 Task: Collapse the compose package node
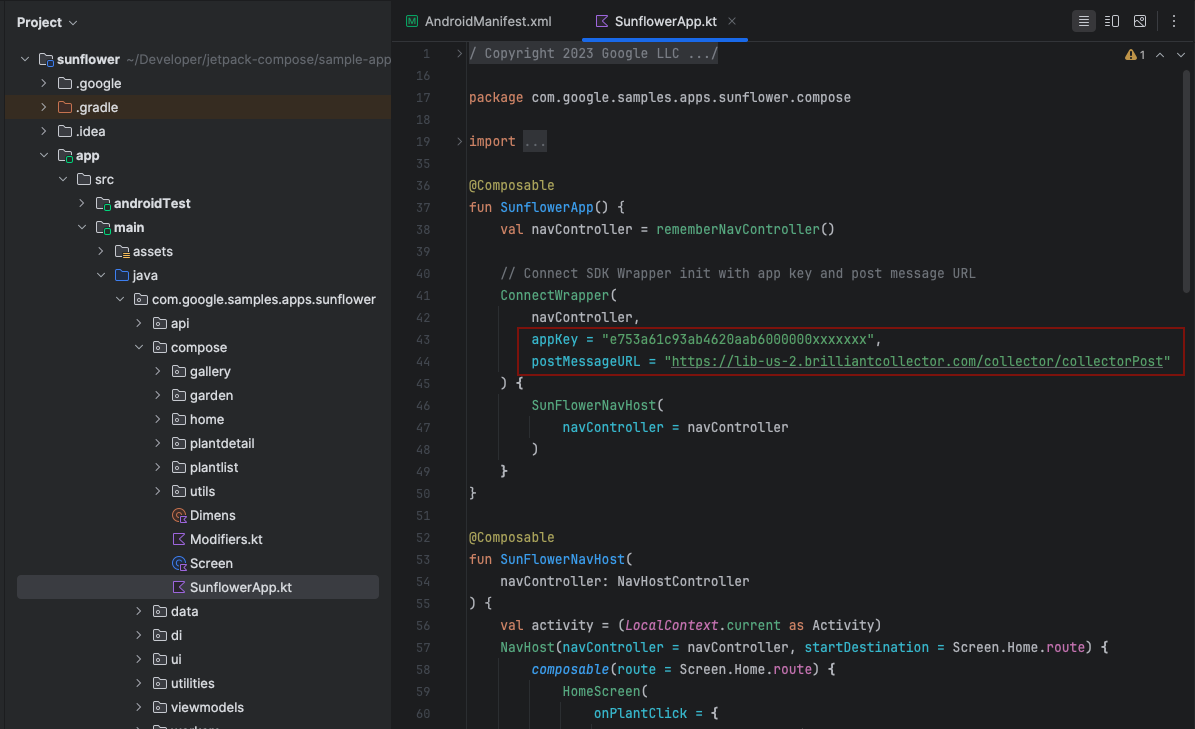[139, 348]
